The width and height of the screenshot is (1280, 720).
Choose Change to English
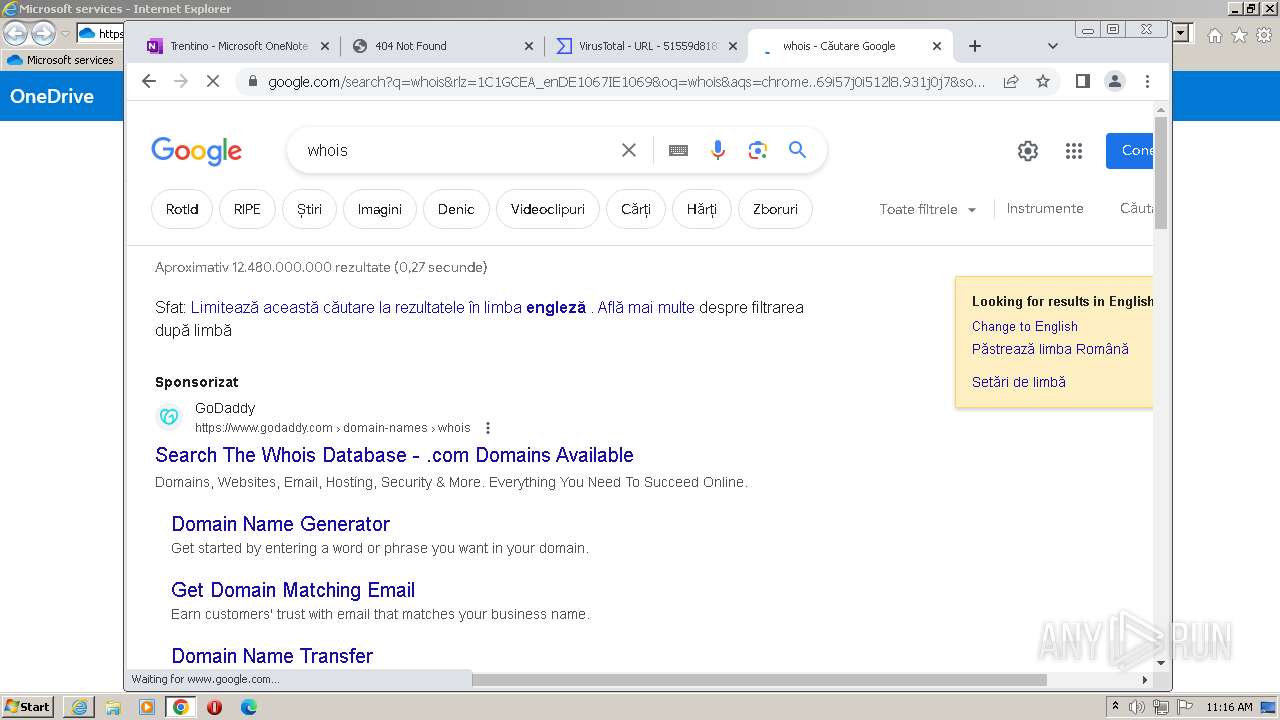pos(1025,326)
